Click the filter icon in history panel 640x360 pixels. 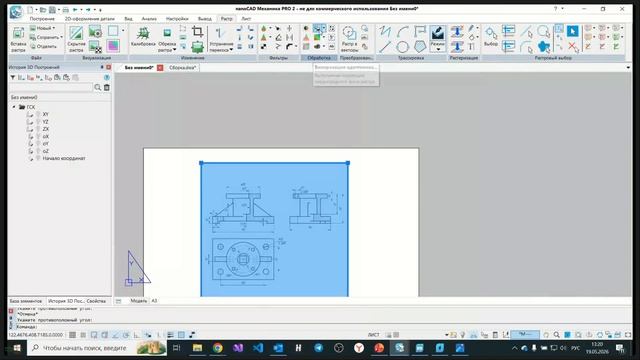pyautogui.click(x=13, y=77)
